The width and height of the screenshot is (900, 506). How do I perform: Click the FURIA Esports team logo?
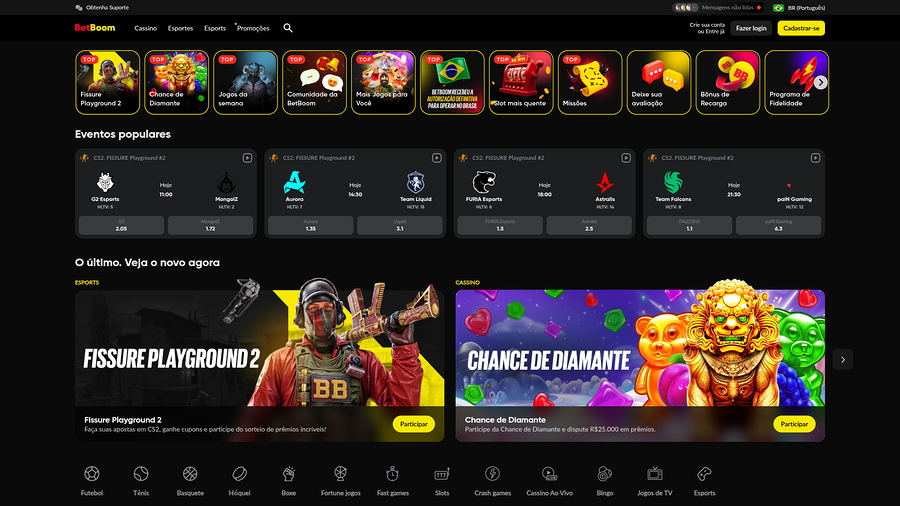(x=484, y=183)
